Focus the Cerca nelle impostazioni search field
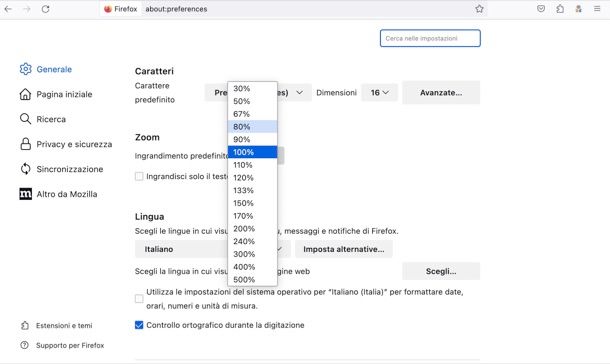The image size is (610, 364). click(430, 38)
